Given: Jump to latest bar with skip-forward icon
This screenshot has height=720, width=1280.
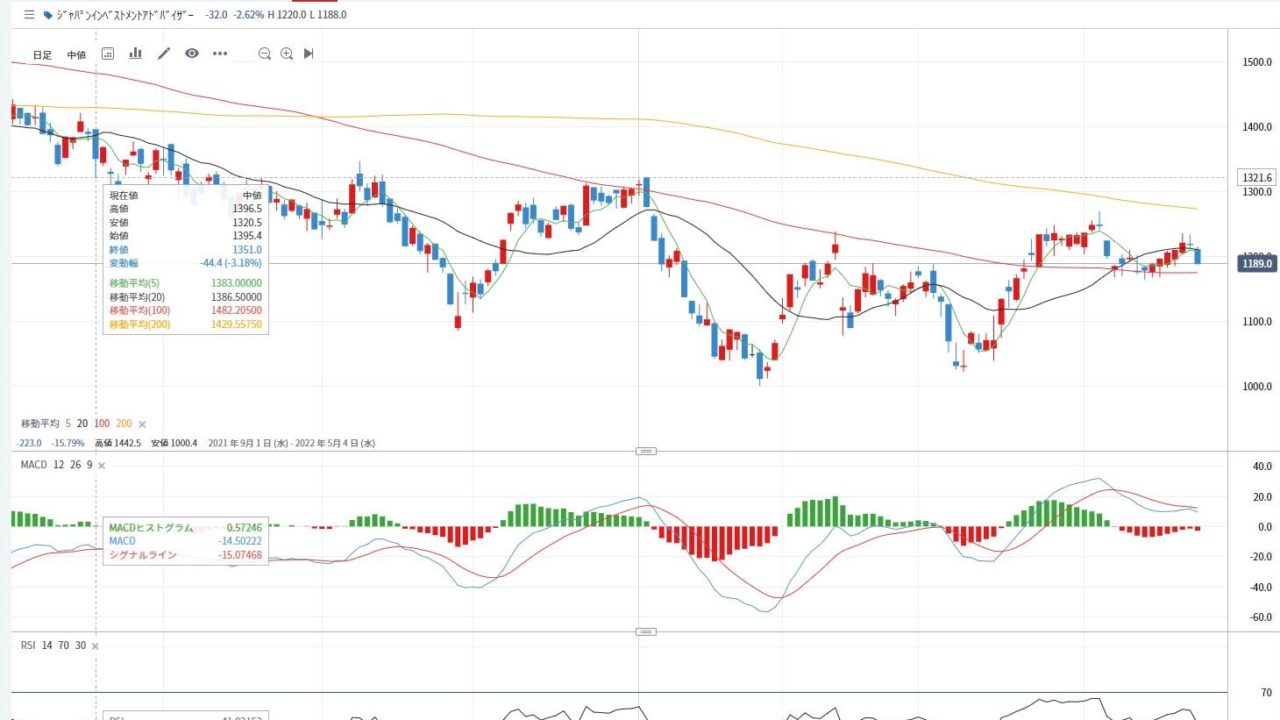Looking at the screenshot, I should 309,54.
